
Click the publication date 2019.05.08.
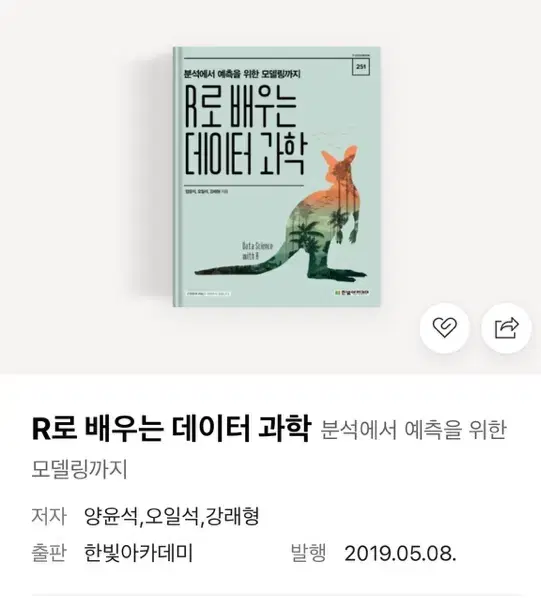click(400, 553)
